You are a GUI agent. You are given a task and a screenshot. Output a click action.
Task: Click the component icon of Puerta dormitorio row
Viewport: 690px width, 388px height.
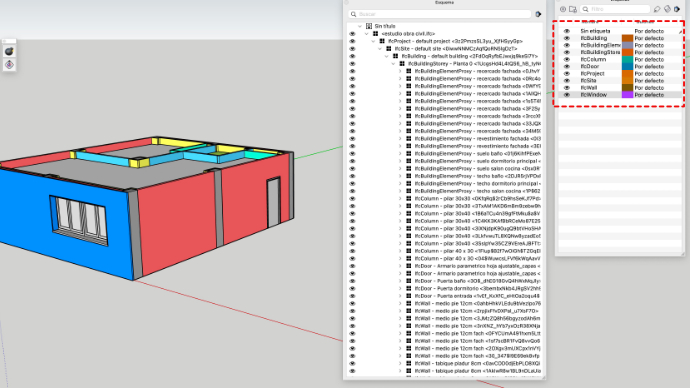(x=409, y=289)
